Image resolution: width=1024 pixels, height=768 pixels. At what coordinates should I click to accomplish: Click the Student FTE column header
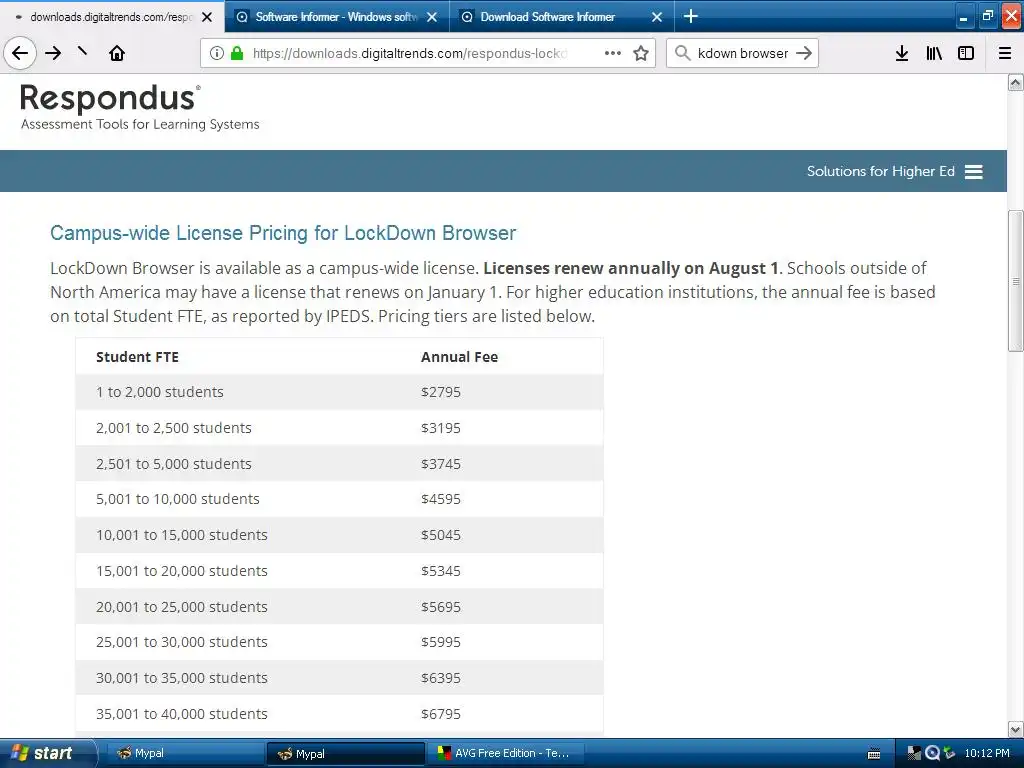click(x=137, y=357)
